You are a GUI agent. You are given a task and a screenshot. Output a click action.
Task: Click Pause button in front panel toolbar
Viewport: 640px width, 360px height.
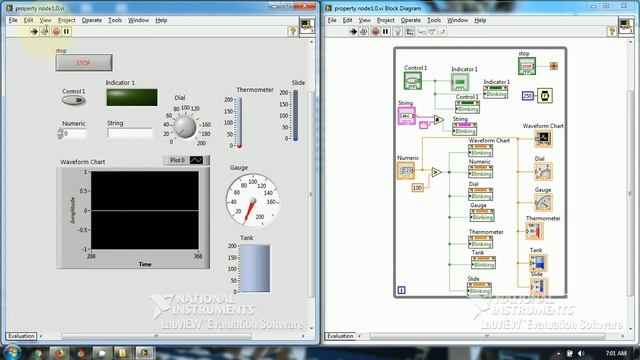click(66, 31)
